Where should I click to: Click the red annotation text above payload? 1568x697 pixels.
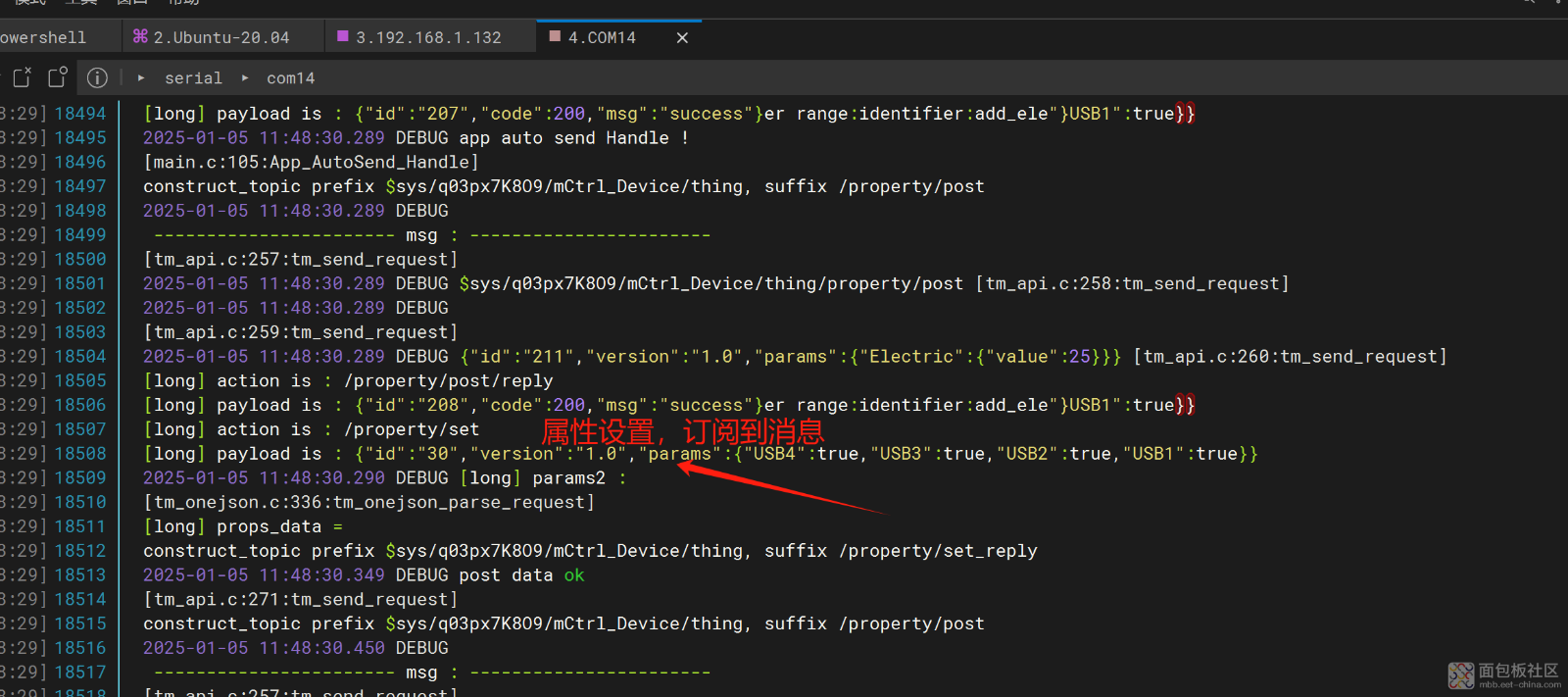pos(682,431)
